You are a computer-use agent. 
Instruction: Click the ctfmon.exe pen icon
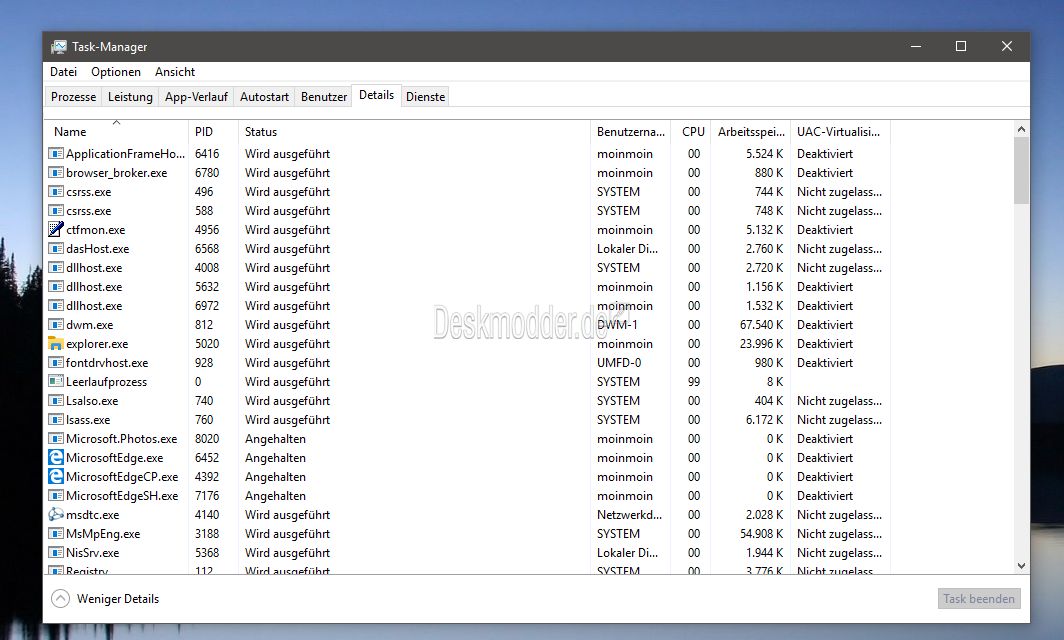point(56,229)
